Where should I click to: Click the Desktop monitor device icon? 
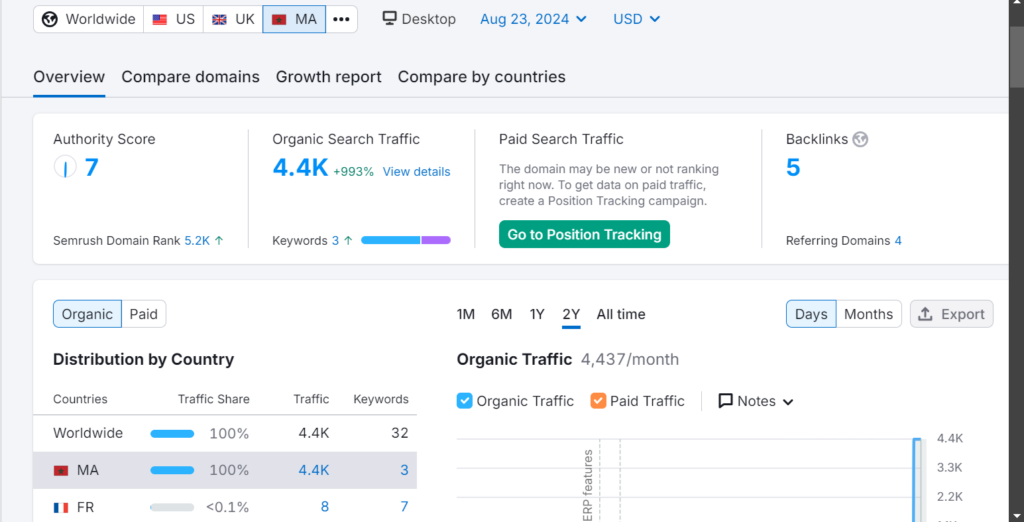coord(390,19)
